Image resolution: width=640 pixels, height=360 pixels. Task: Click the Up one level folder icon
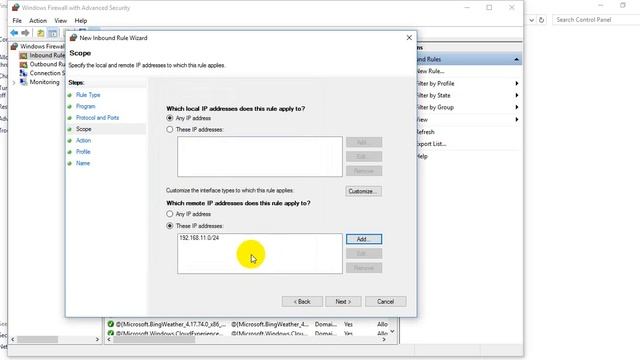[40, 33]
